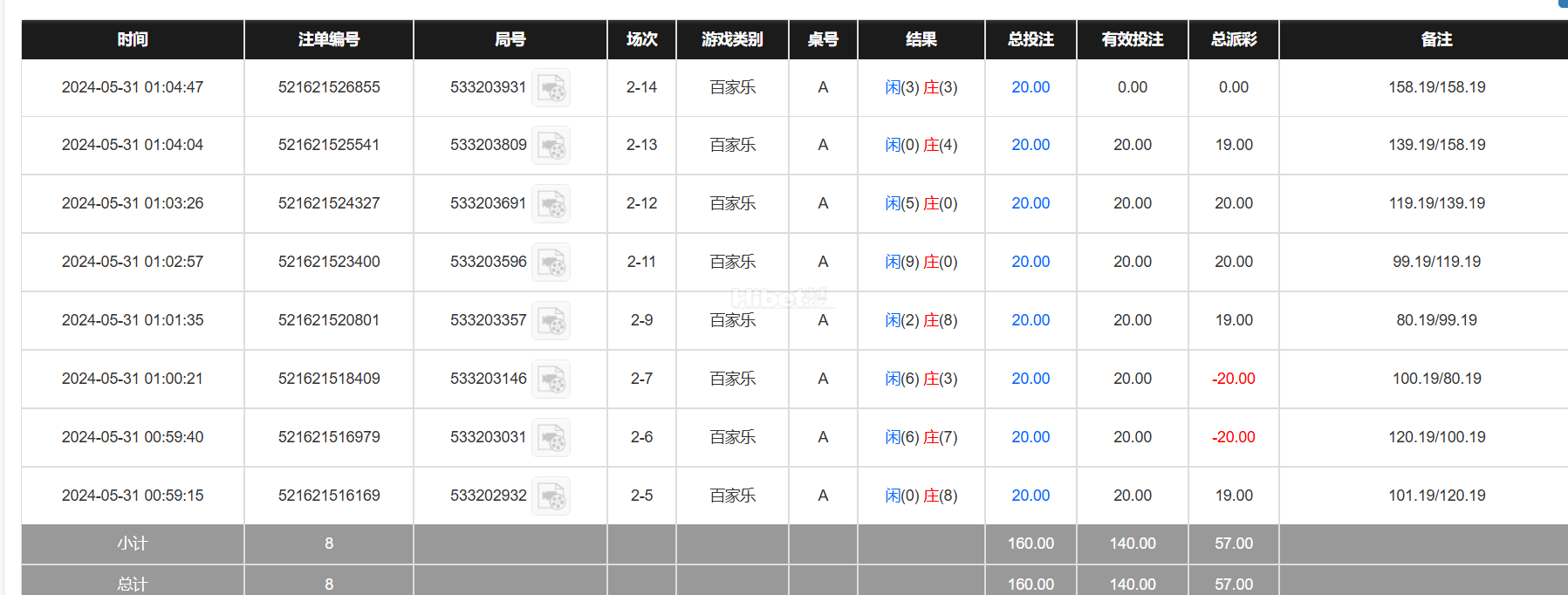Open total bet 20.00 for order 521621518409
This screenshot has height=595, width=1568.
point(1030,379)
